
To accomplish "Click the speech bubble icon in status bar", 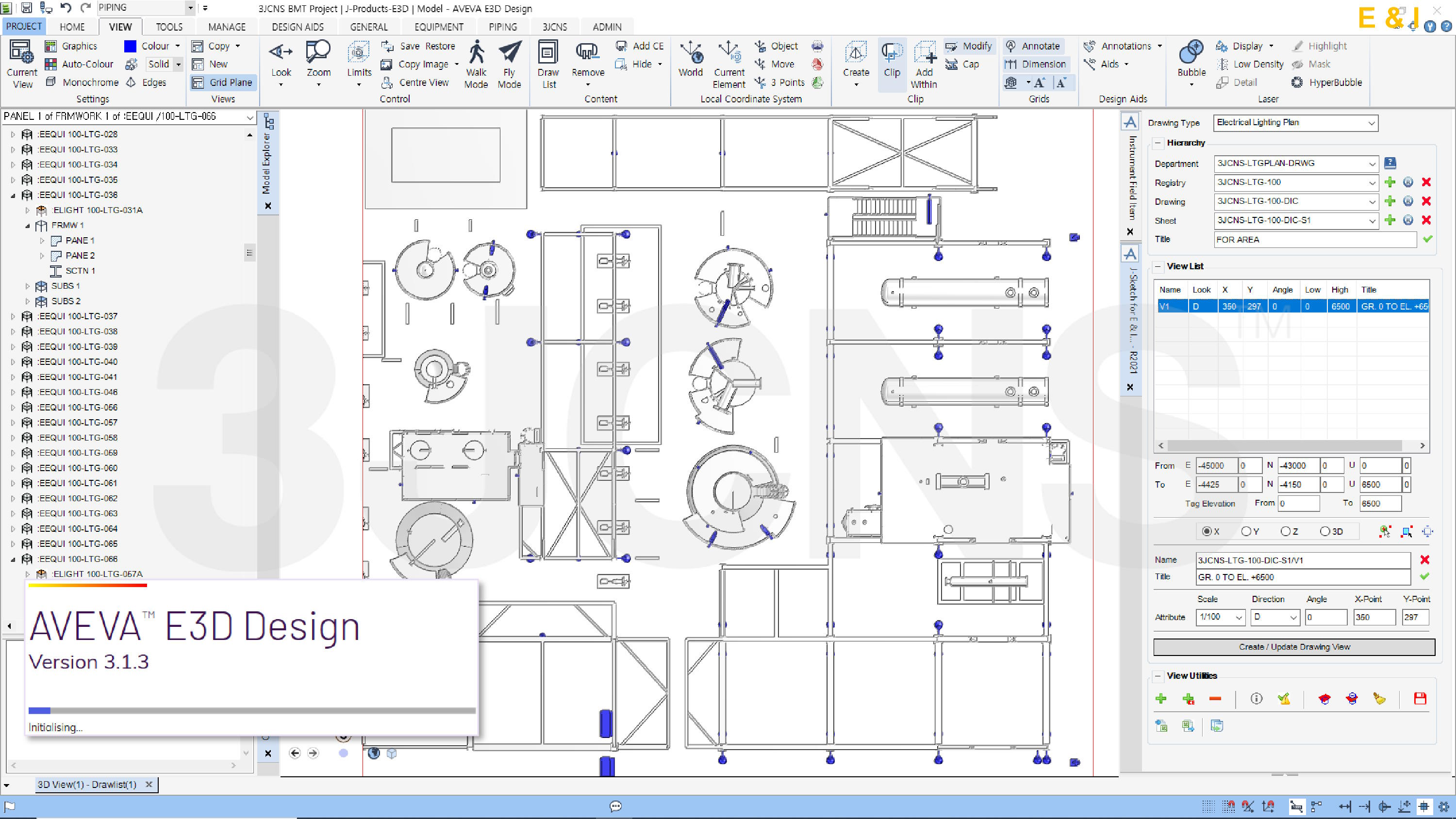I will 615,806.
